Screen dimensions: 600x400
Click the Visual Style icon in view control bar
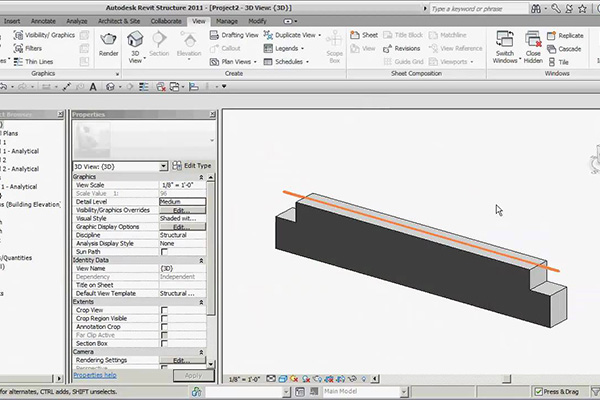pyautogui.click(x=282, y=379)
